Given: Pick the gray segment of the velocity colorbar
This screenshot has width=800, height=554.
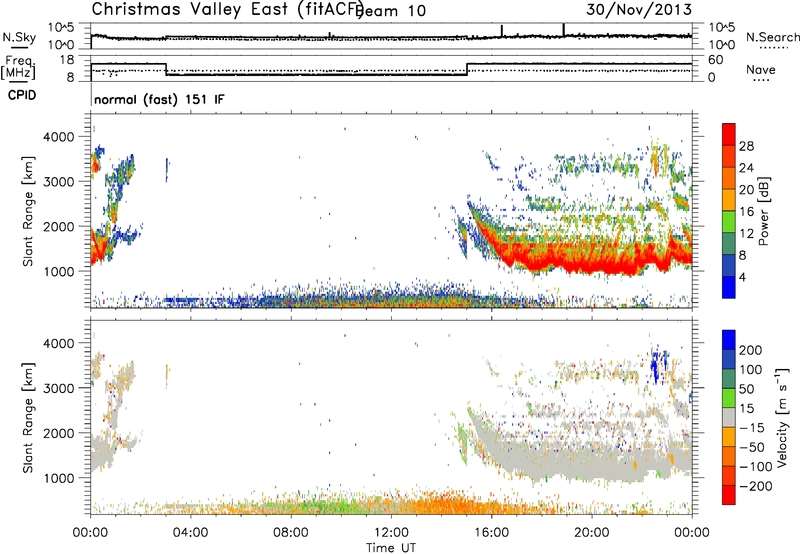Looking at the screenshot, I should tap(729, 417).
